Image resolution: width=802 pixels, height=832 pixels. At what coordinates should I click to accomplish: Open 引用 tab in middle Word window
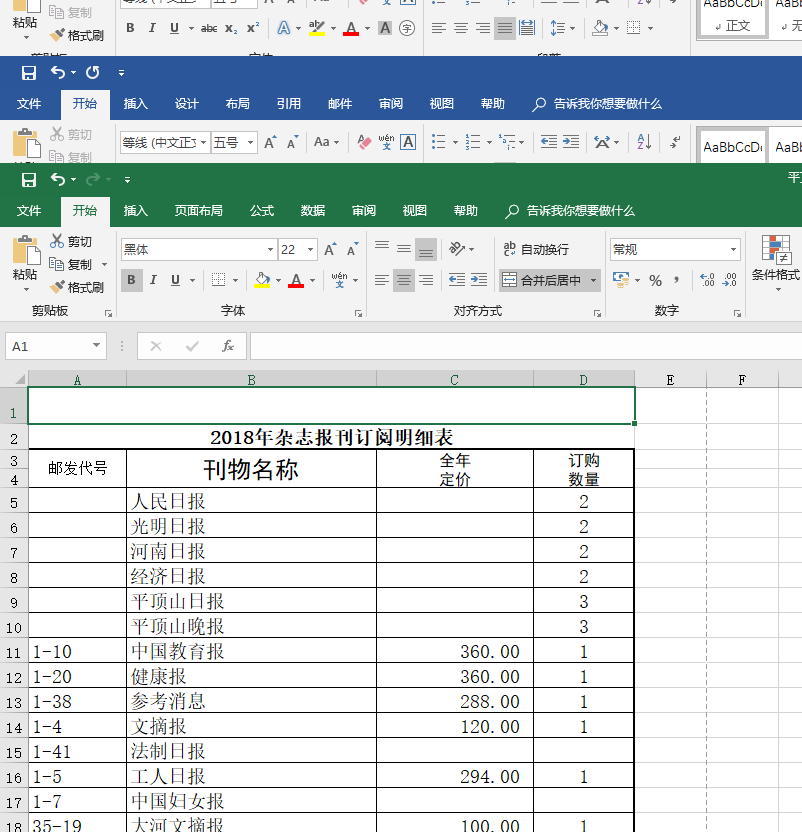288,103
